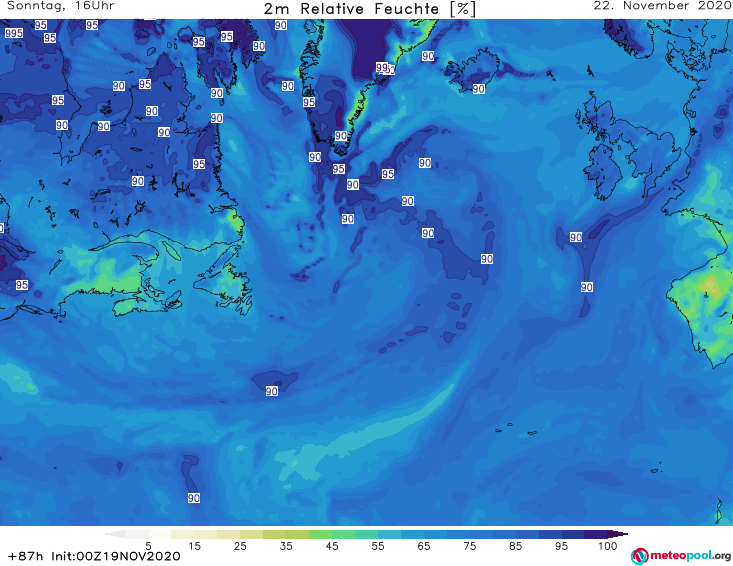The image size is (733, 566).
Task: Select the 'Sonntag, 16Uhr' time label
Action: point(60,6)
